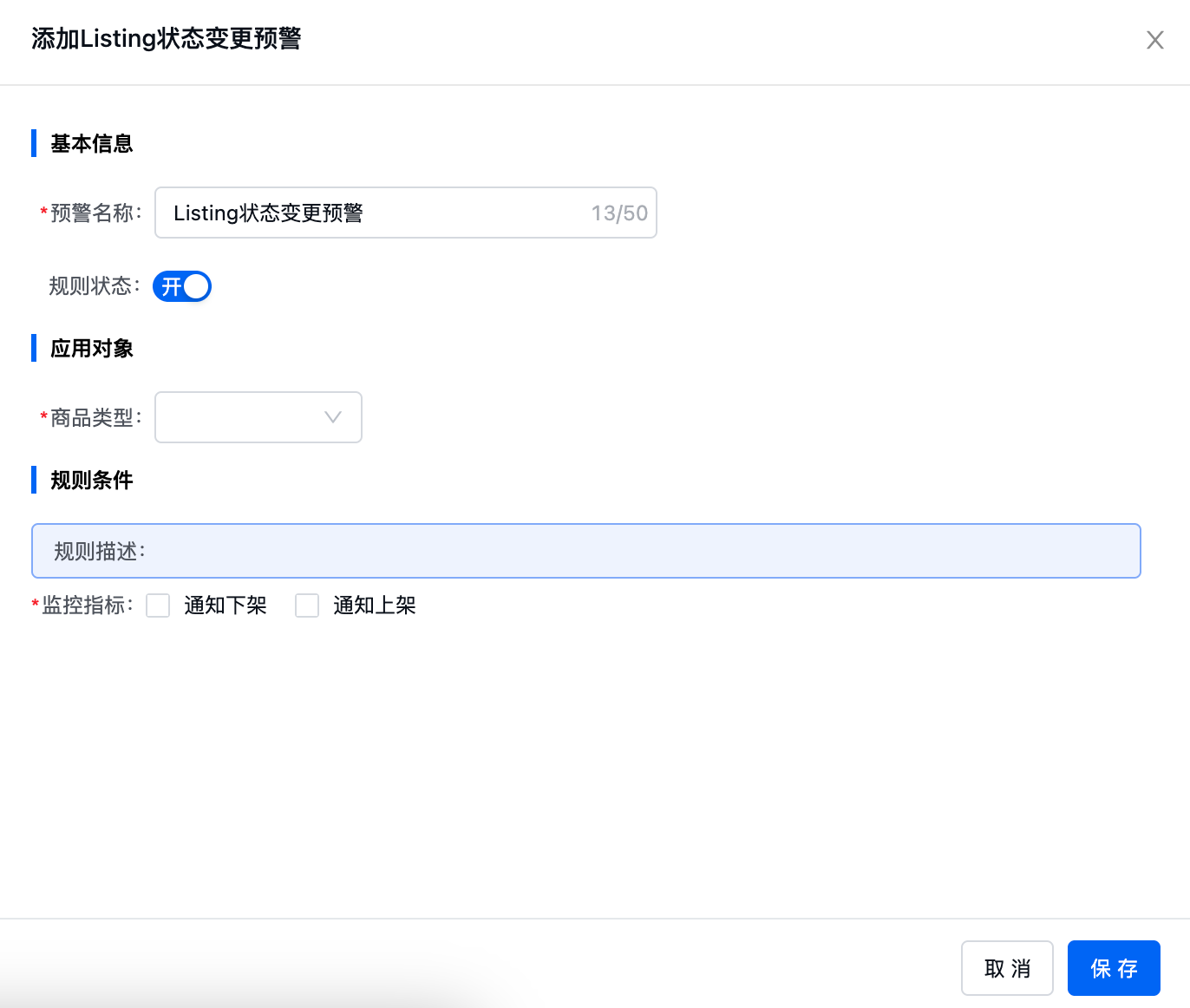Open the 商品类型 dropdown
Screen dimensions: 1190x1008
[x=258, y=417]
